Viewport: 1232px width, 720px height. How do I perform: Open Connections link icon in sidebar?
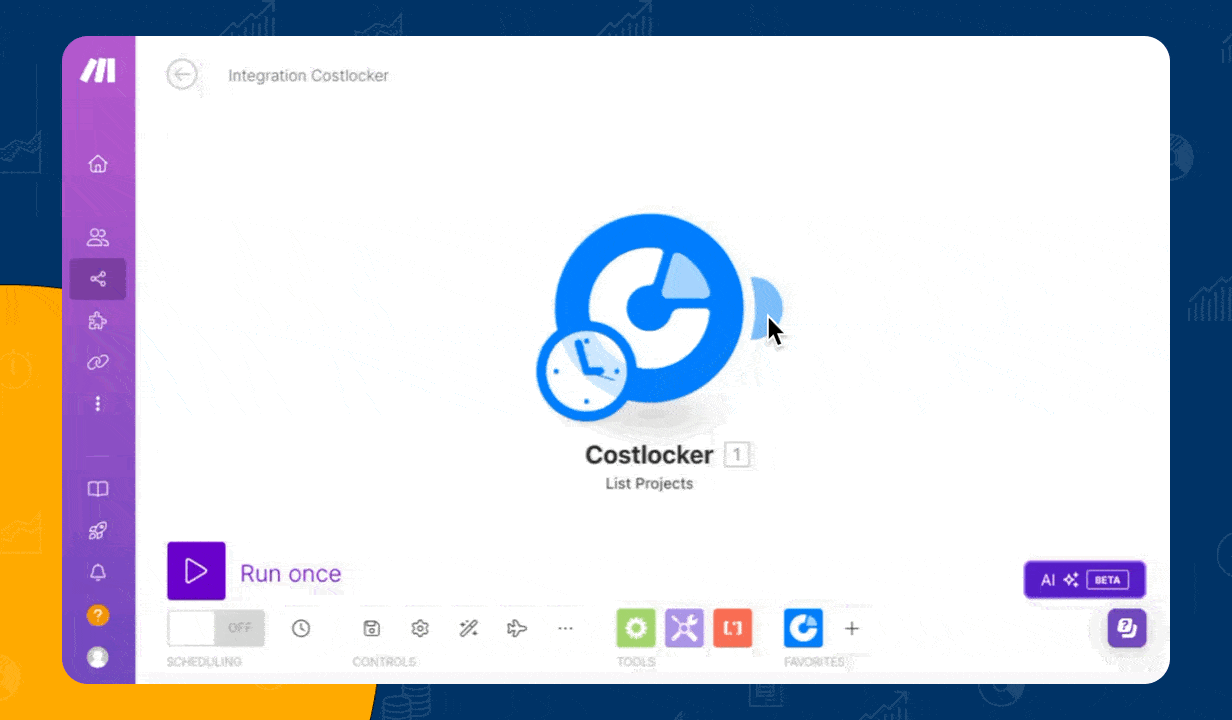click(98, 362)
